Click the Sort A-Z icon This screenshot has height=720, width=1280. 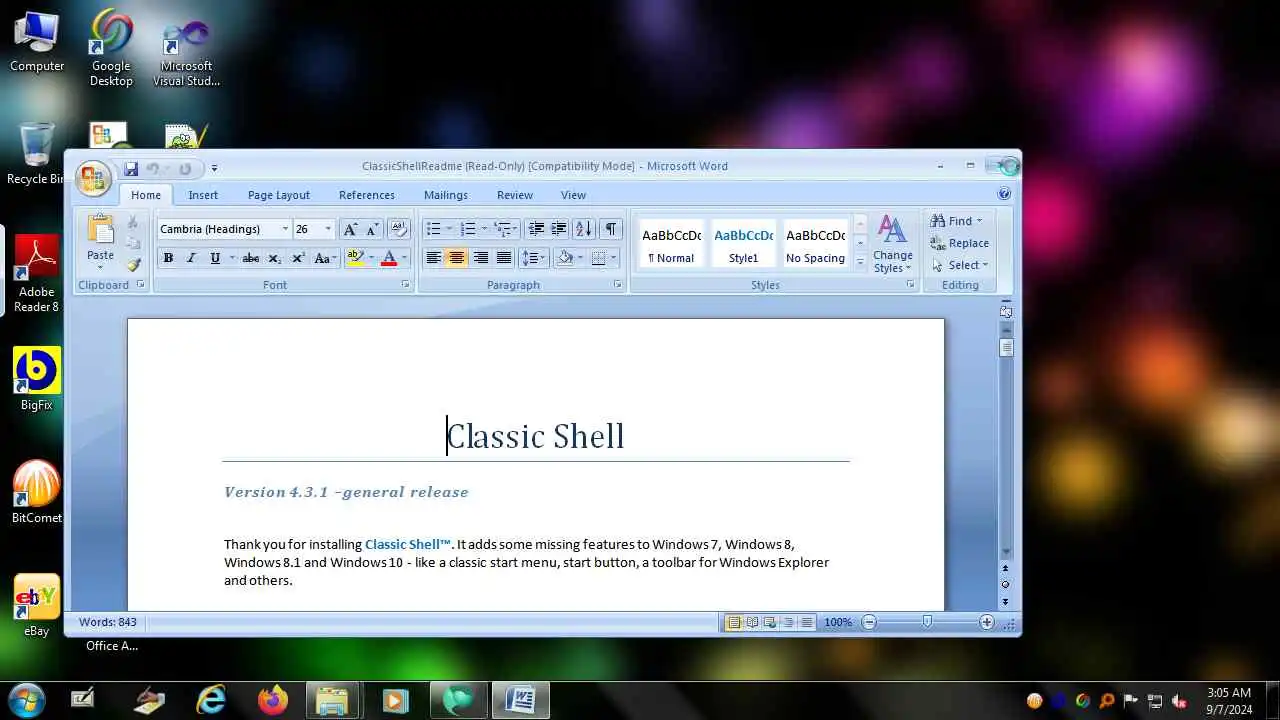tap(584, 229)
